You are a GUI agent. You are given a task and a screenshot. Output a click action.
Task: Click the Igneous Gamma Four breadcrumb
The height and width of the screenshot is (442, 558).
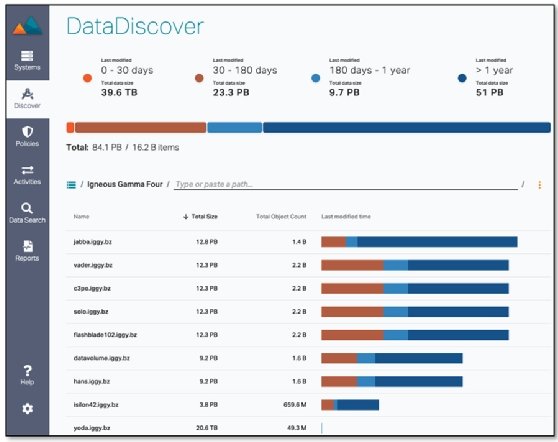(125, 184)
